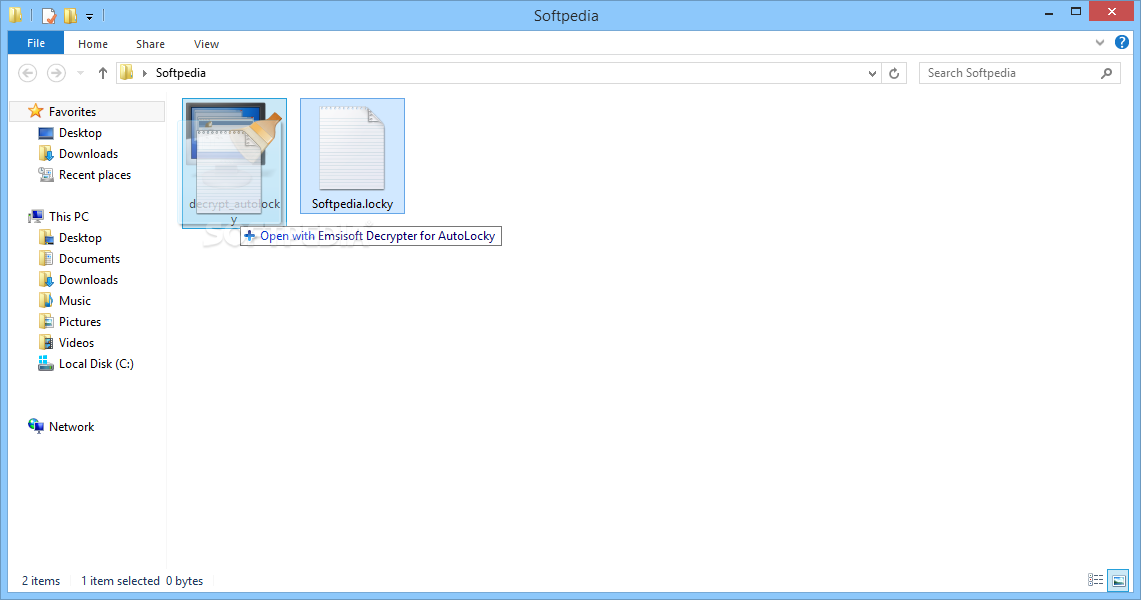Open the Music folder
This screenshot has width=1141, height=600.
click(75, 301)
